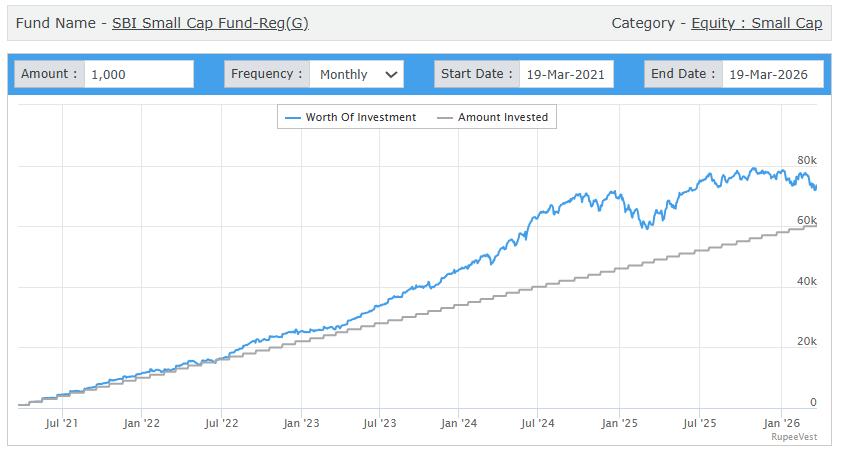Click the Jul '21 x-axis label
The image size is (842, 454).
(x=62, y=423)
